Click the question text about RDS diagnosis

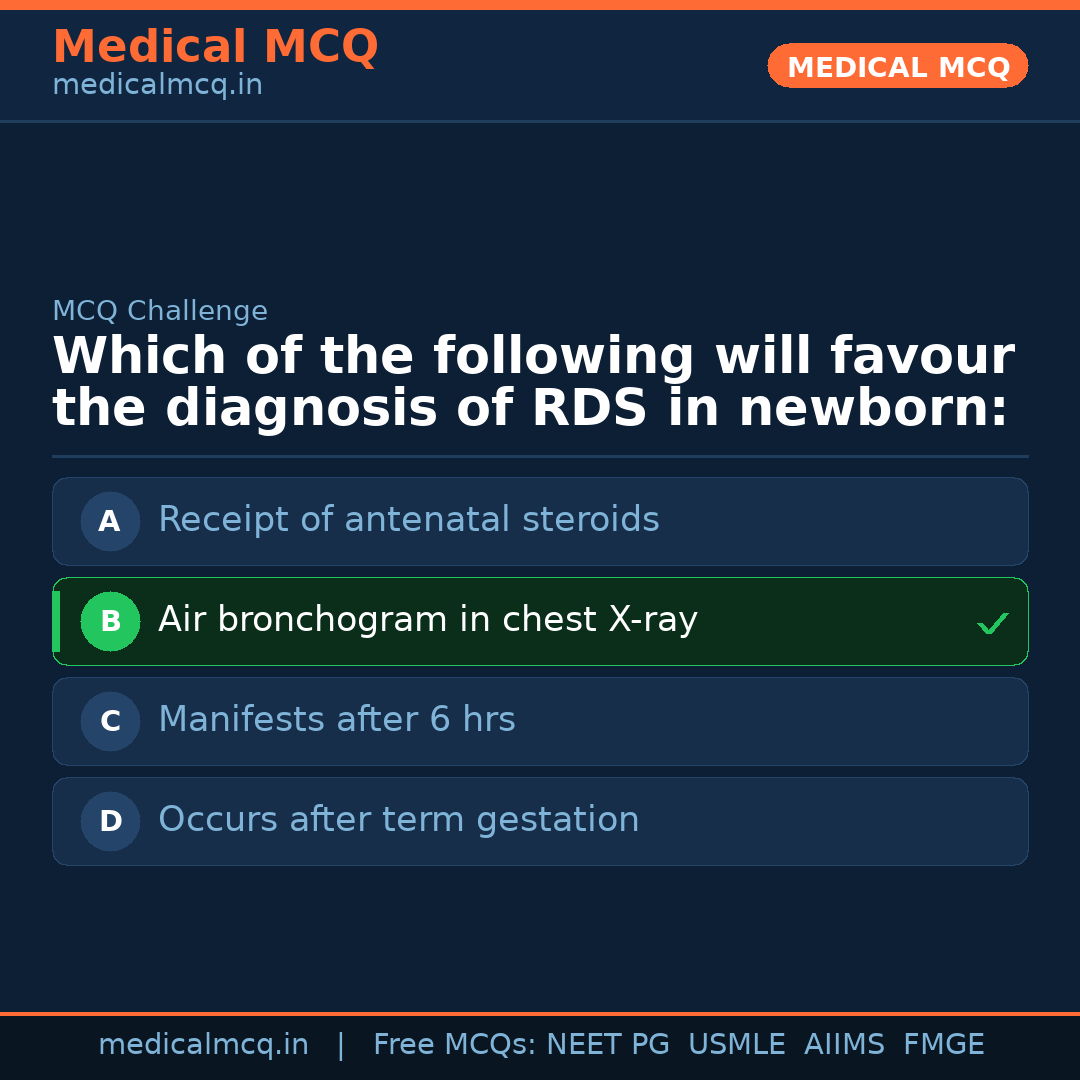point(534,381)
